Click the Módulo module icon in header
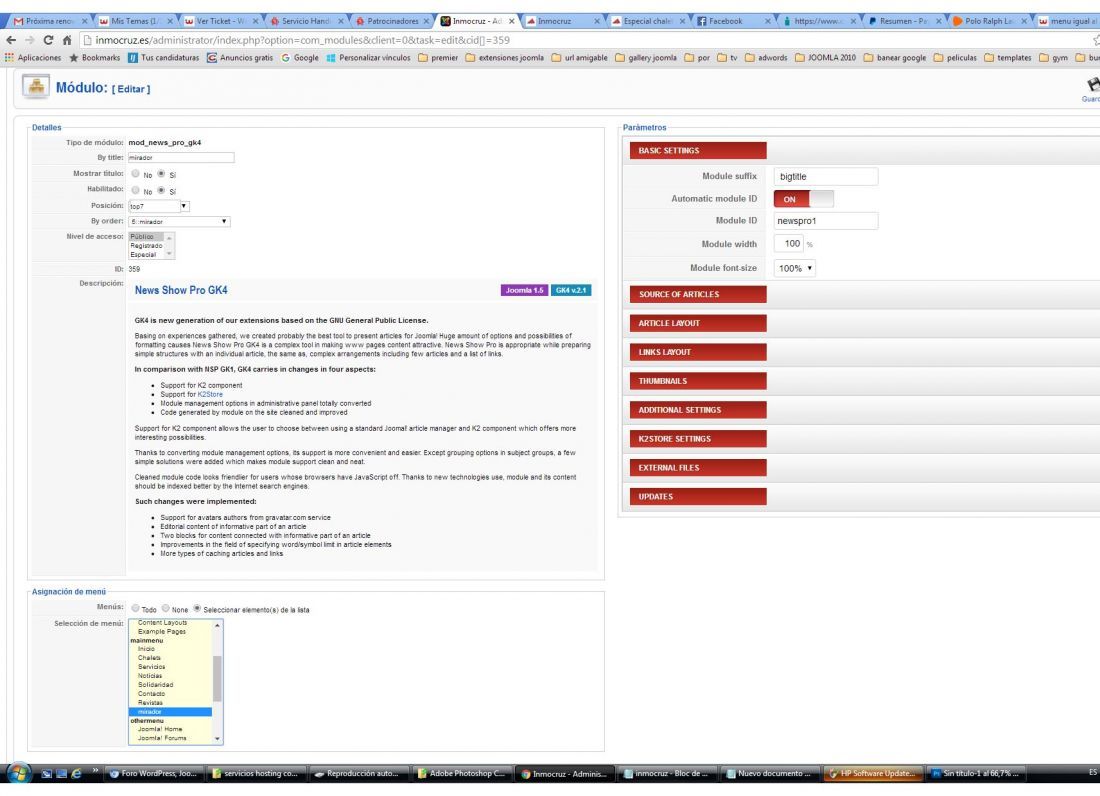The width and height of the screenshot is (1100, 796). [35, 87]
